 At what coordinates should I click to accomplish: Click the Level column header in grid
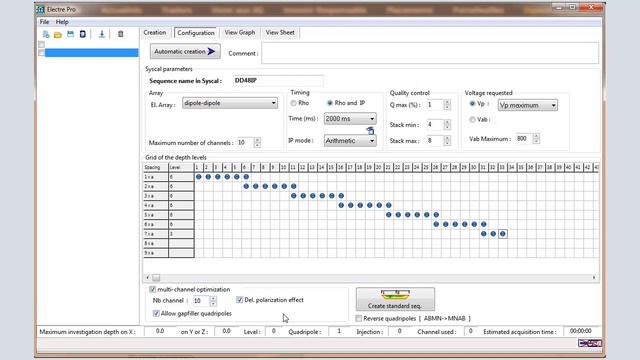[x=181, y=167]
